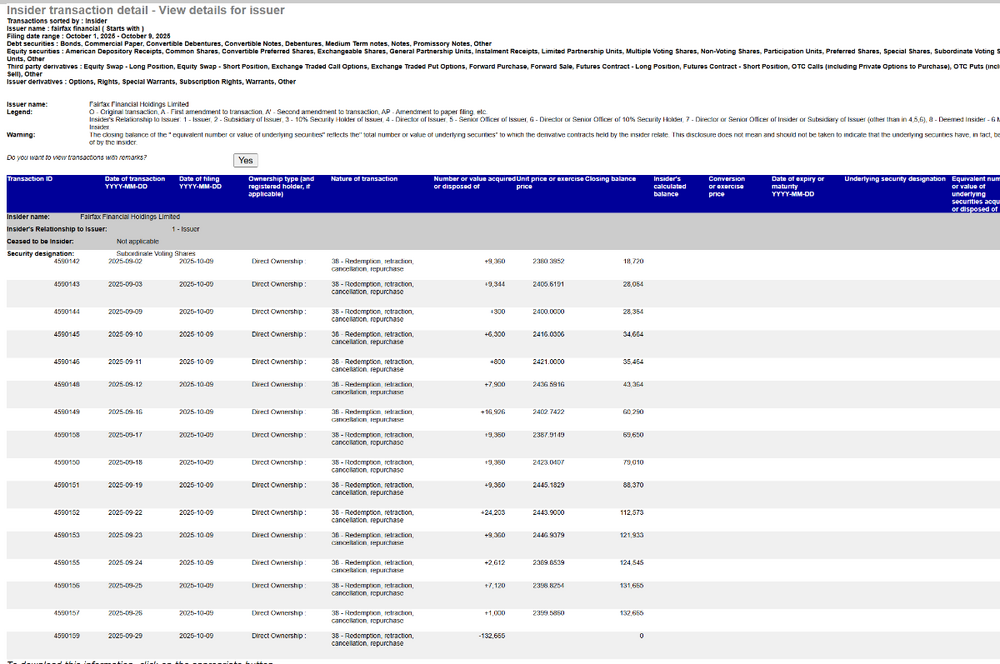Select transaction ID 4590151
The image size is (1000, 664).
point(67,485)
